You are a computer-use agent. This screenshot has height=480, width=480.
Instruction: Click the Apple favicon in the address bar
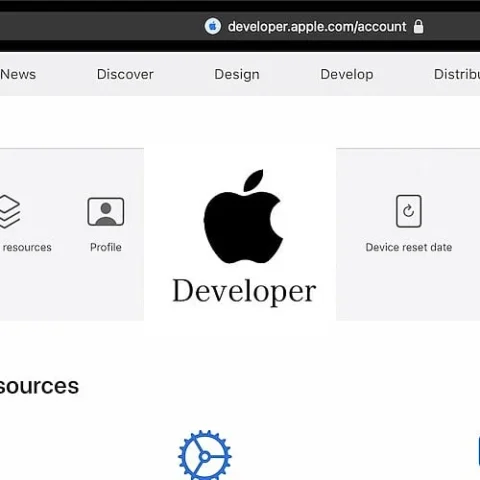coord(213,26)
